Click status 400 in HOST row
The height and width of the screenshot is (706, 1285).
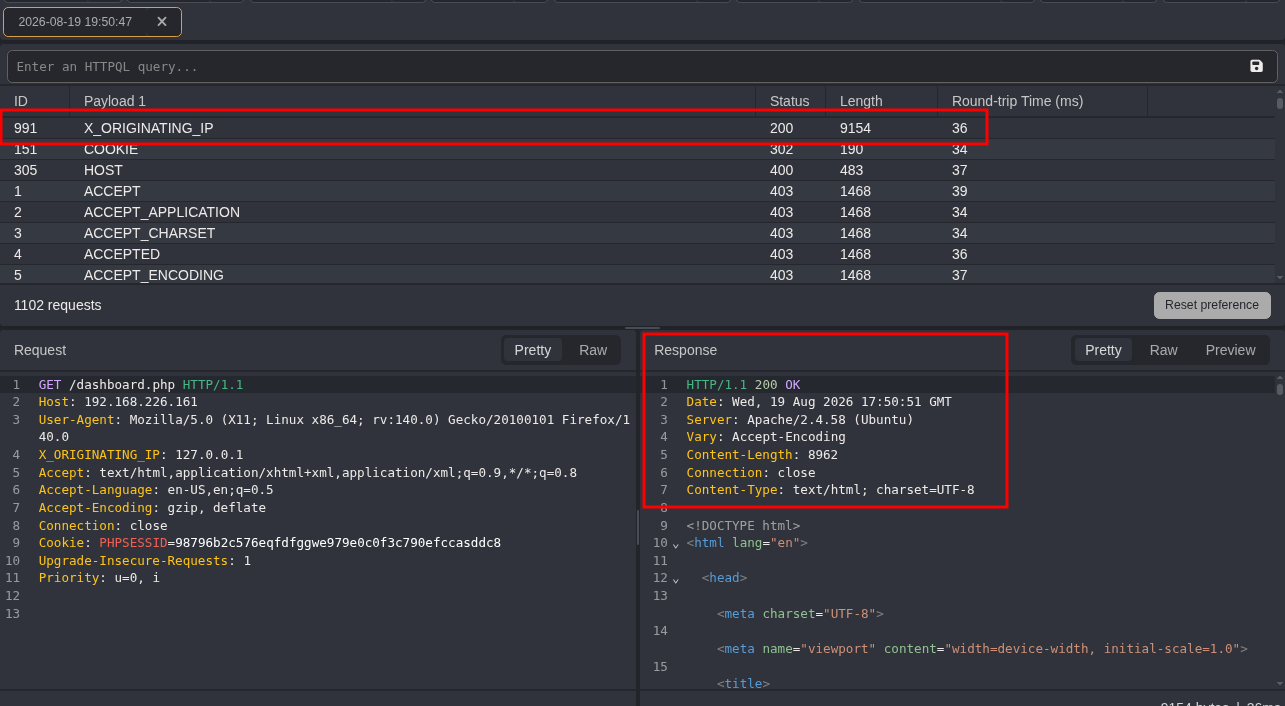782,170
